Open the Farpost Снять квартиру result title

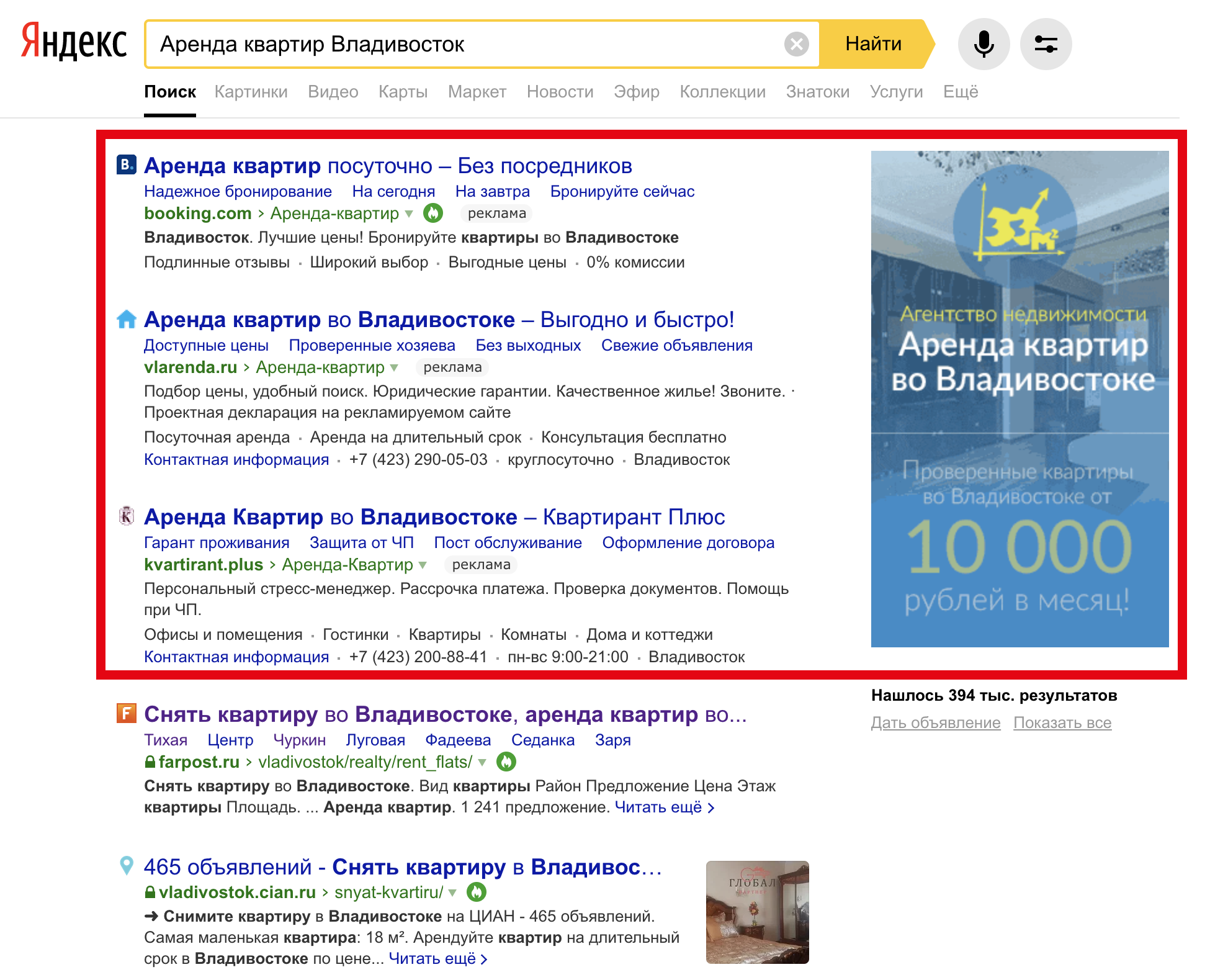[x=446, y=714]
